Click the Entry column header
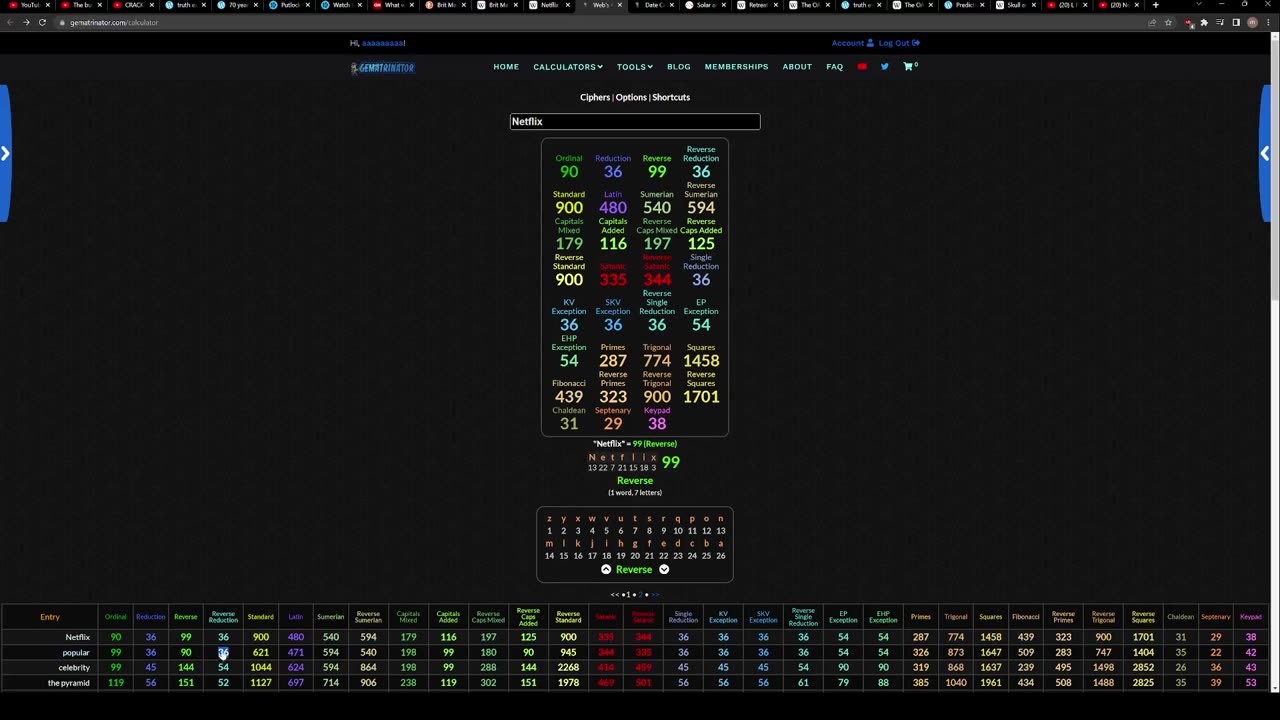The width and height of the screenshot is (1280, 720). (x=50, y=617)
